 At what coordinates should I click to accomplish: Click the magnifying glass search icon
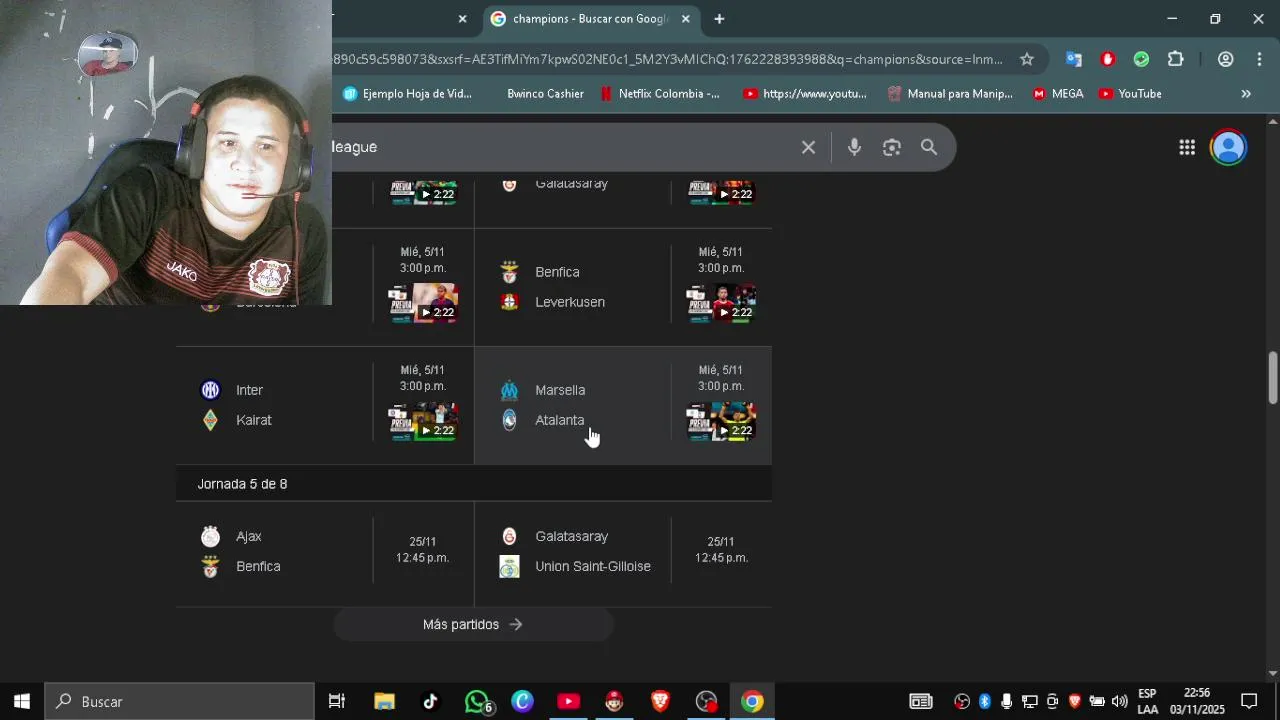click(929, 147)
